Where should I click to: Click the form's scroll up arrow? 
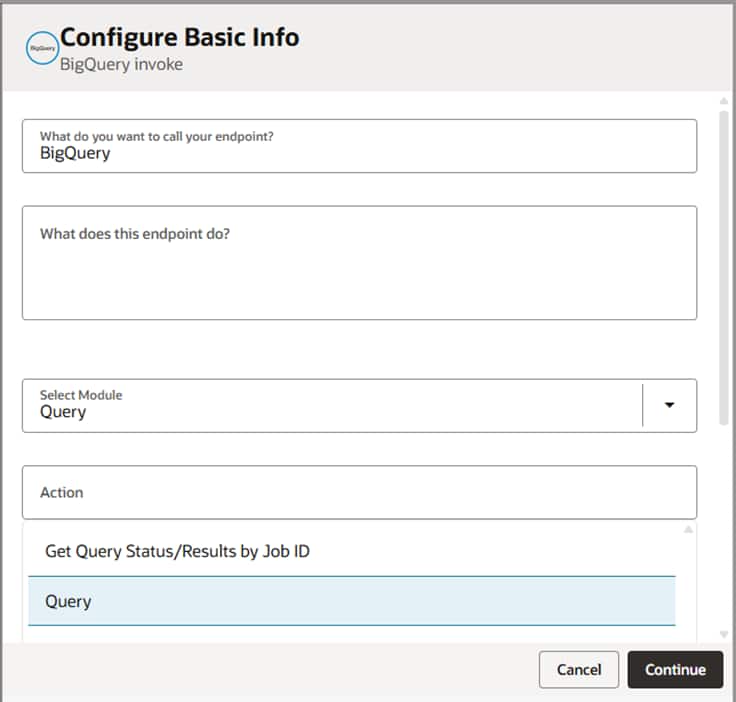(723, 101)
